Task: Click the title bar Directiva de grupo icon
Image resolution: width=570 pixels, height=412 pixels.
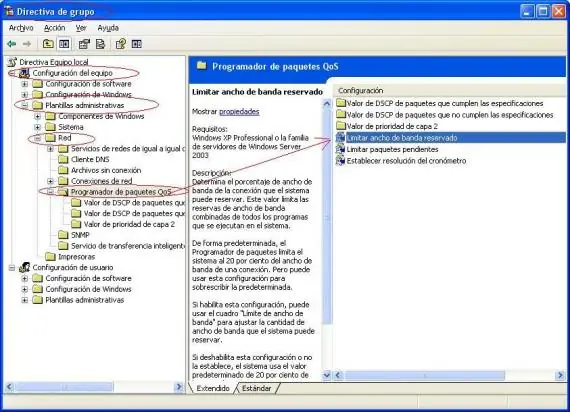Action: point(9,11)
